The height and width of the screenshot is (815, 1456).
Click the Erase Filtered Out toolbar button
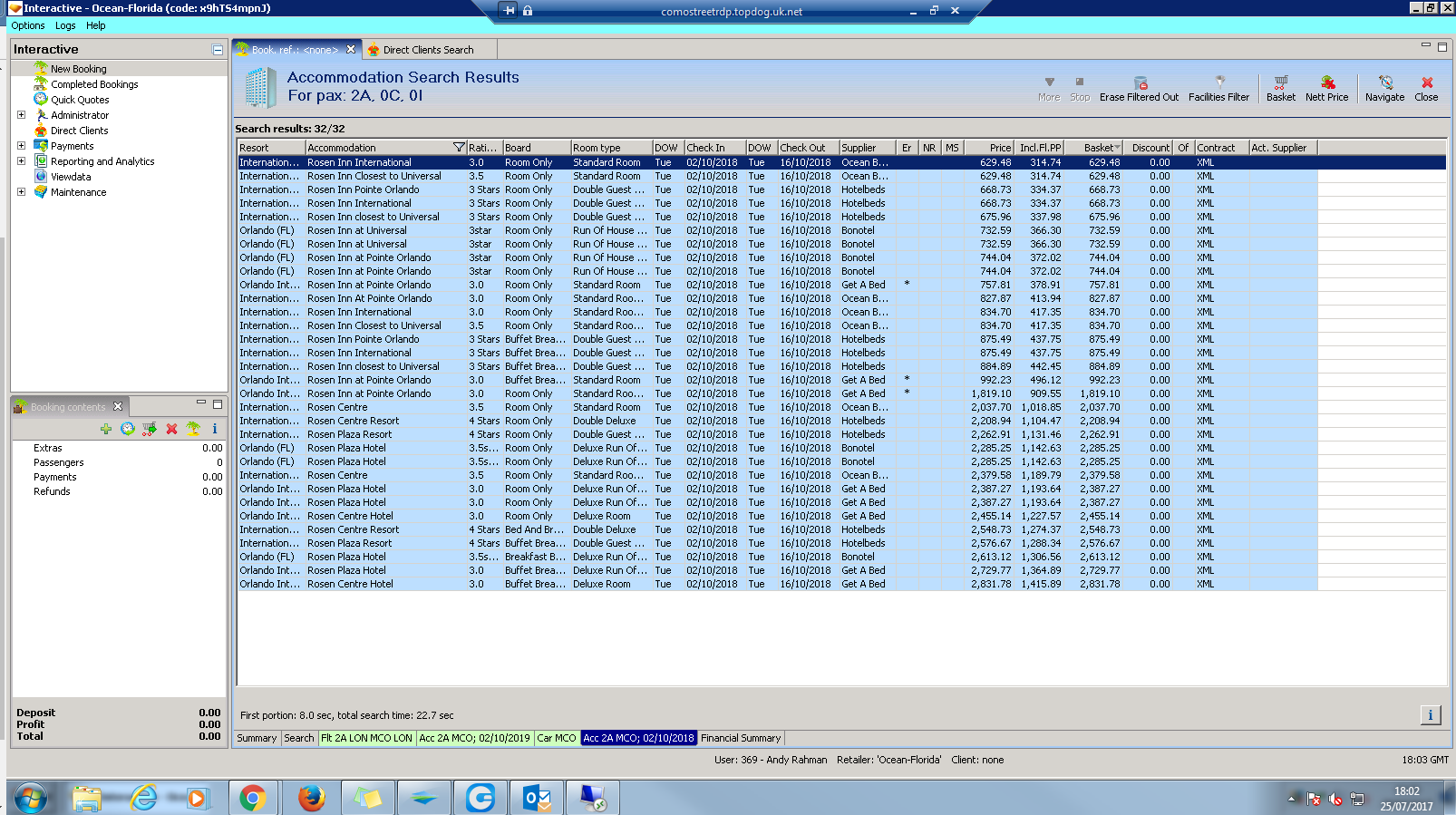tap(1140, 89)
